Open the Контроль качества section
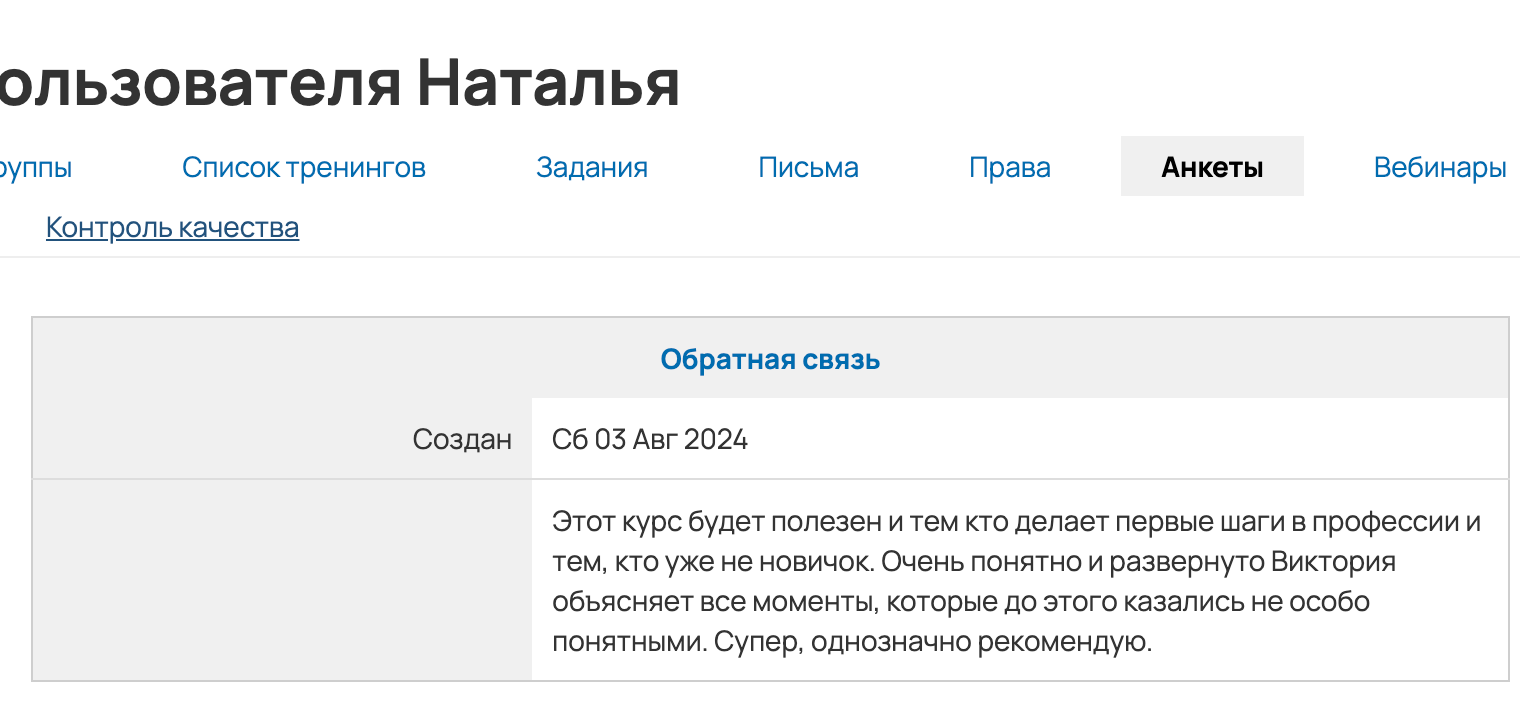The image size is (1520, 724). tap(171, 227)
